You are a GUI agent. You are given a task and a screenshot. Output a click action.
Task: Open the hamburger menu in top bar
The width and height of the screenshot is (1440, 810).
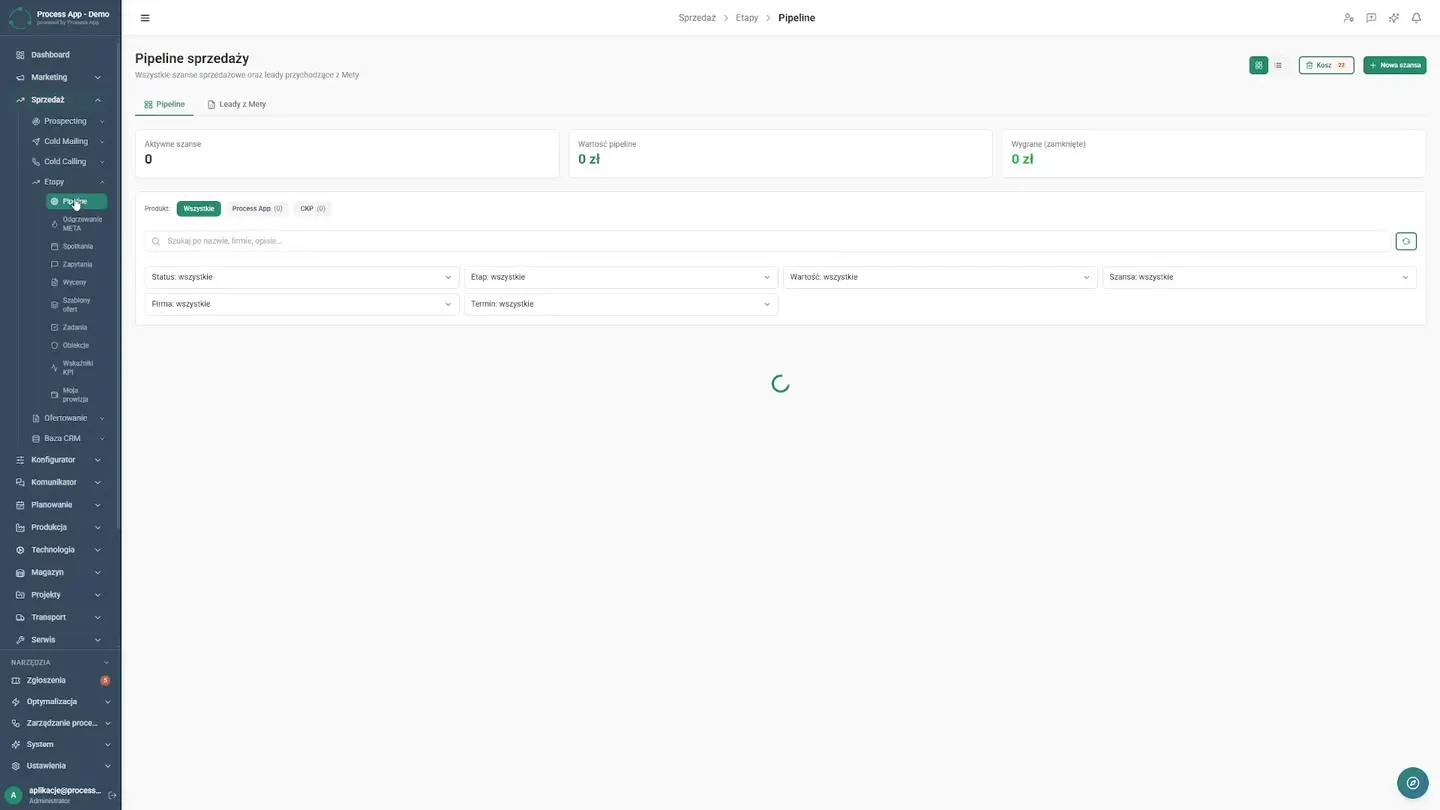pos(145,18)
